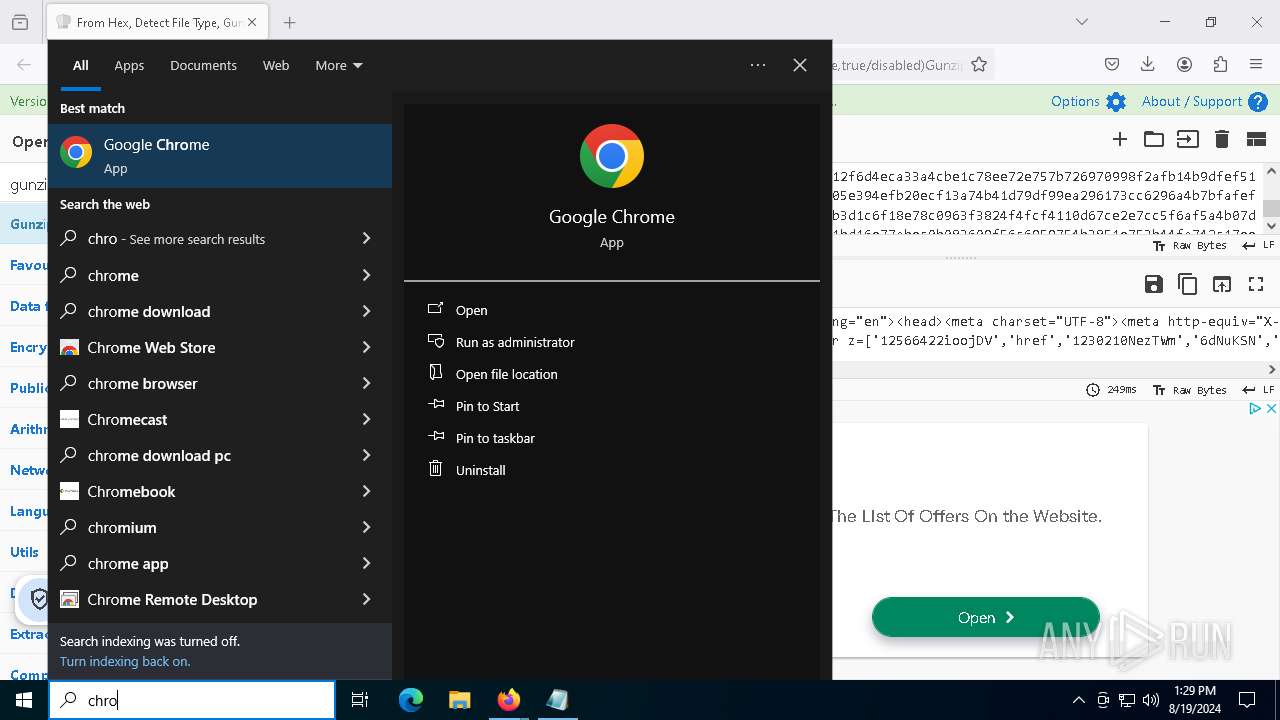1280x720 pixels.
Task: Show hidden system tray icons
Action: pos(1078,700)
